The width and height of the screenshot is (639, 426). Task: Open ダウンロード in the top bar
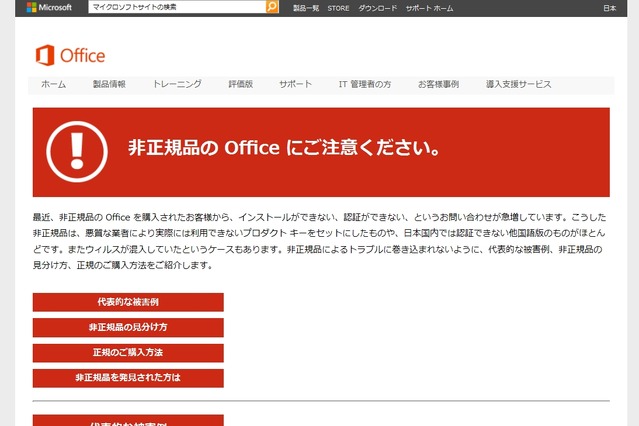click(x=377, y=8)
